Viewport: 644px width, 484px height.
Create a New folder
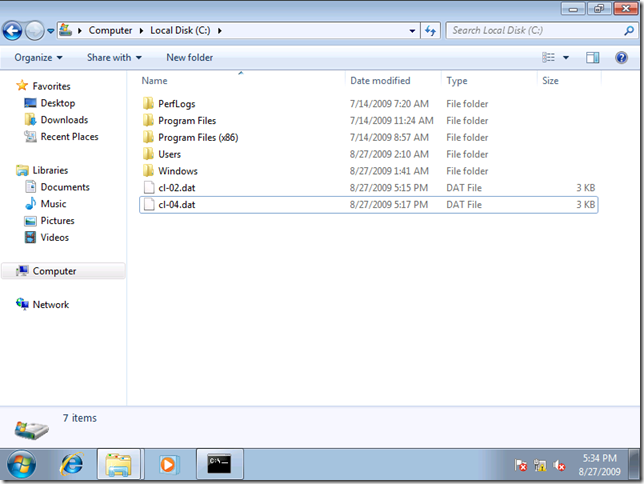coord(190,58)
